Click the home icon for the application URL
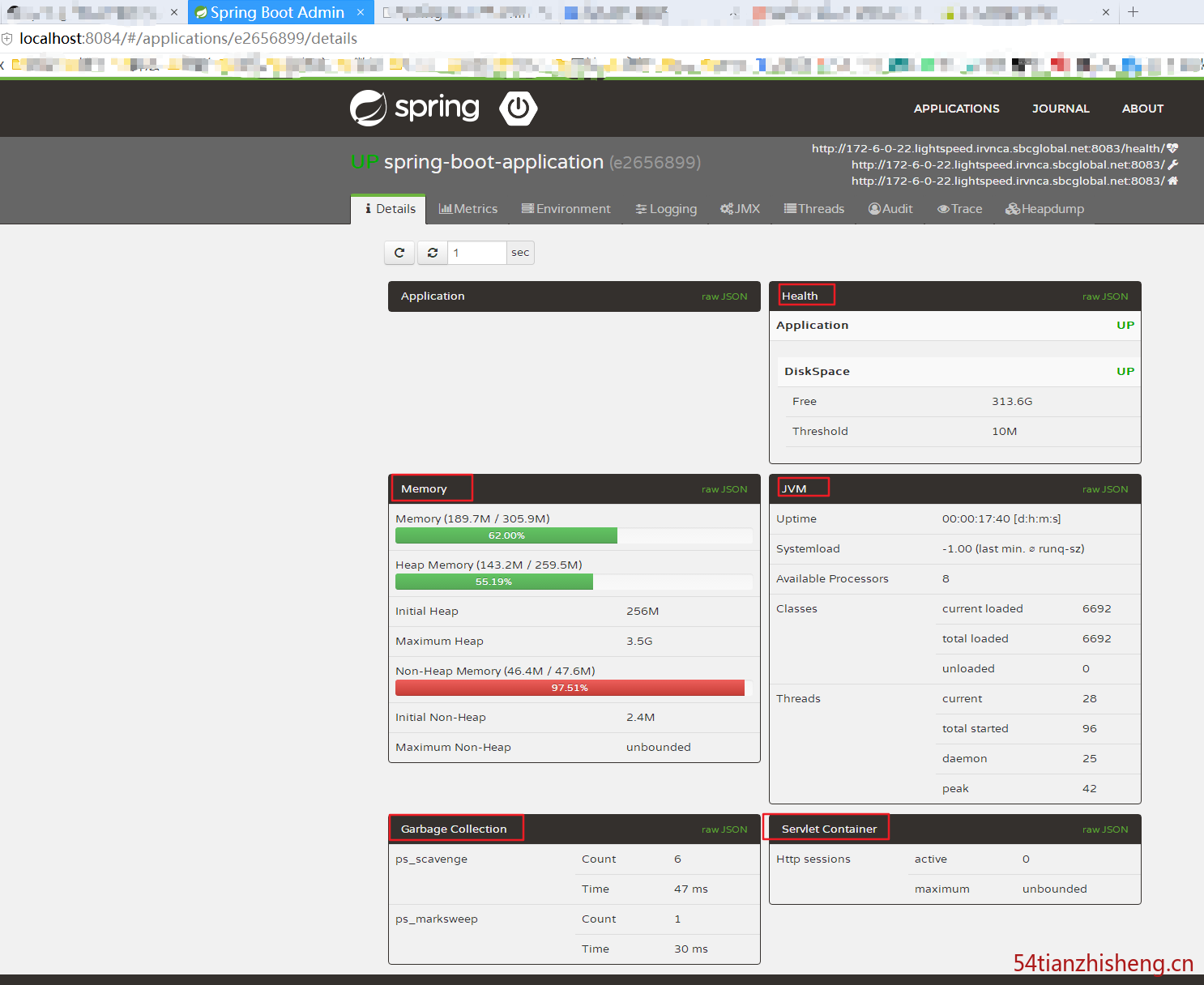The image size is (1204, 985). click(x=1172, y=181)
